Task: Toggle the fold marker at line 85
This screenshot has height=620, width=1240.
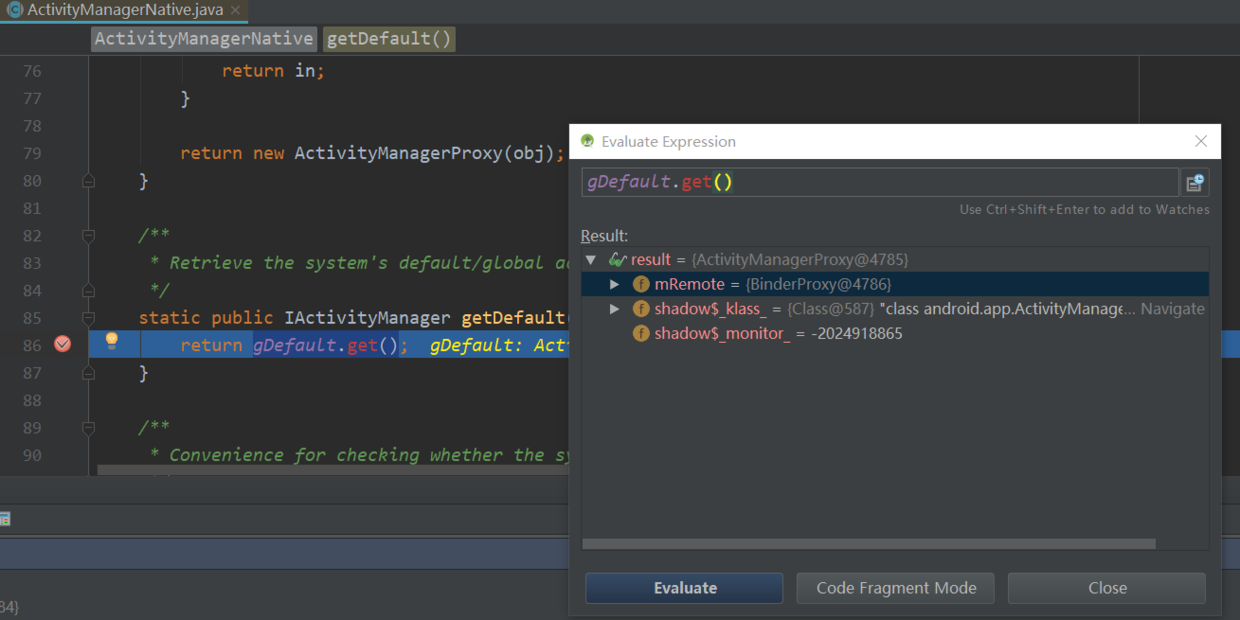Action: 88,318
